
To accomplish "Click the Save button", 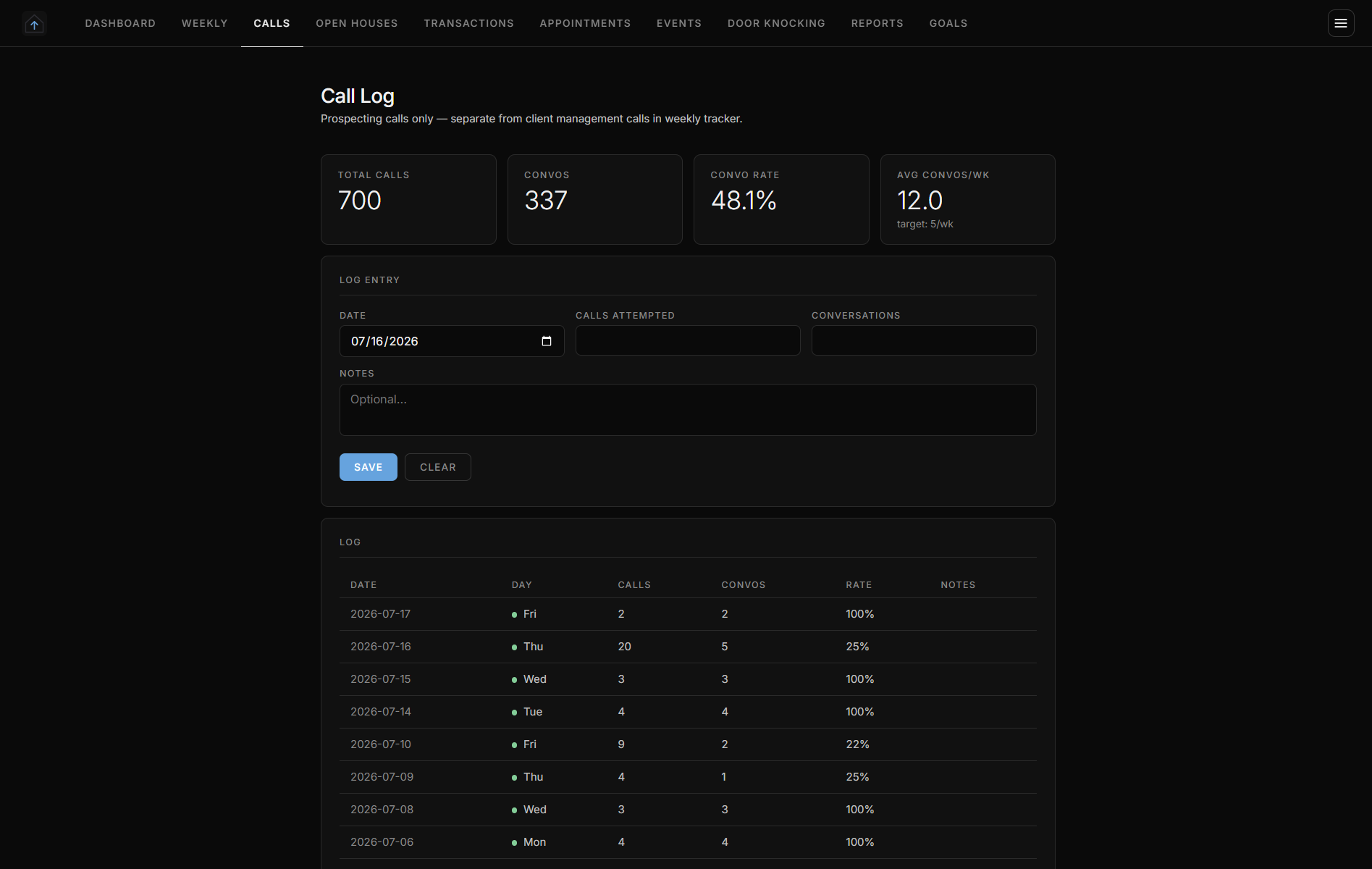I will click(x=369, y=467).
